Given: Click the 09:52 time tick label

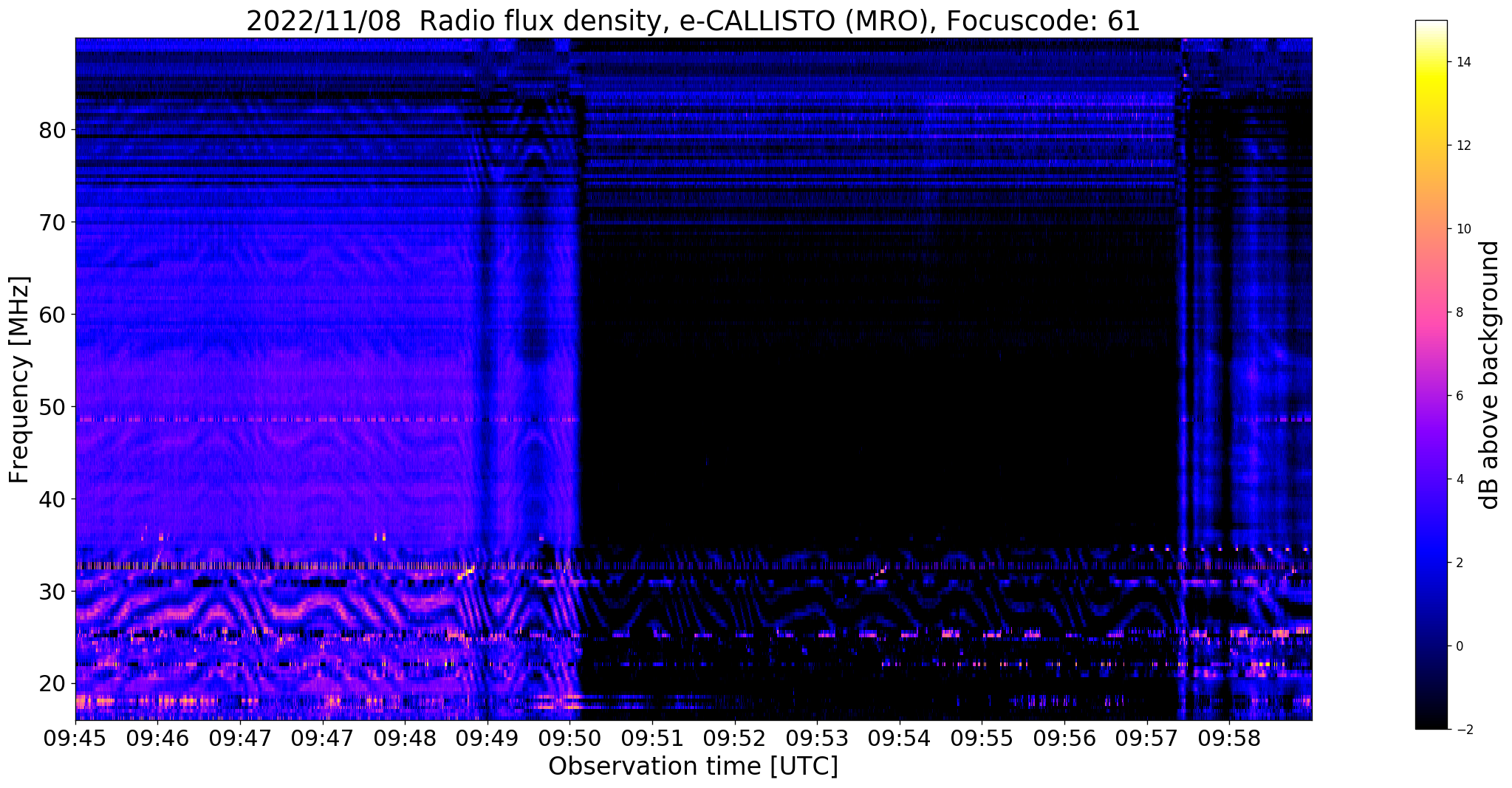Looking at the screenshot, I should 734,738.
